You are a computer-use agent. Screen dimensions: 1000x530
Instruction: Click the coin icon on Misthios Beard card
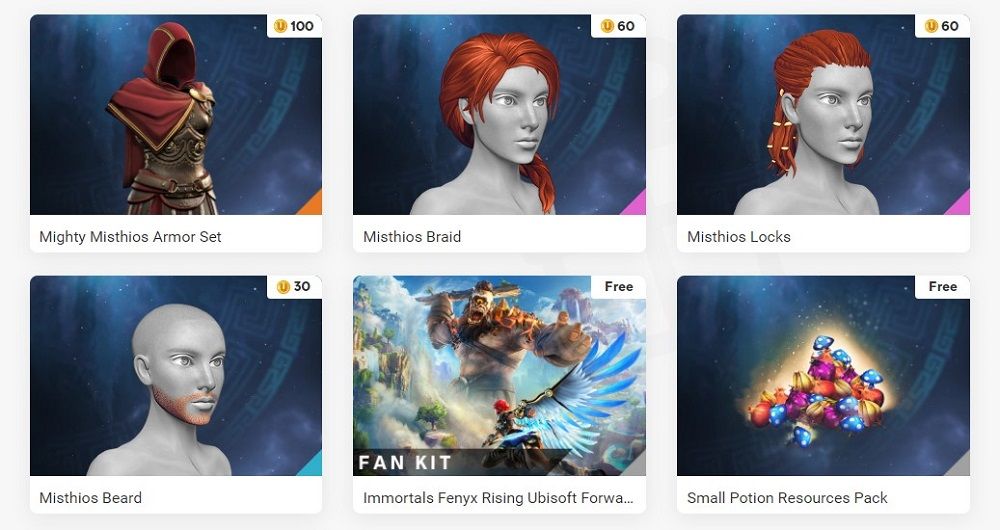(x=283, y=287)
